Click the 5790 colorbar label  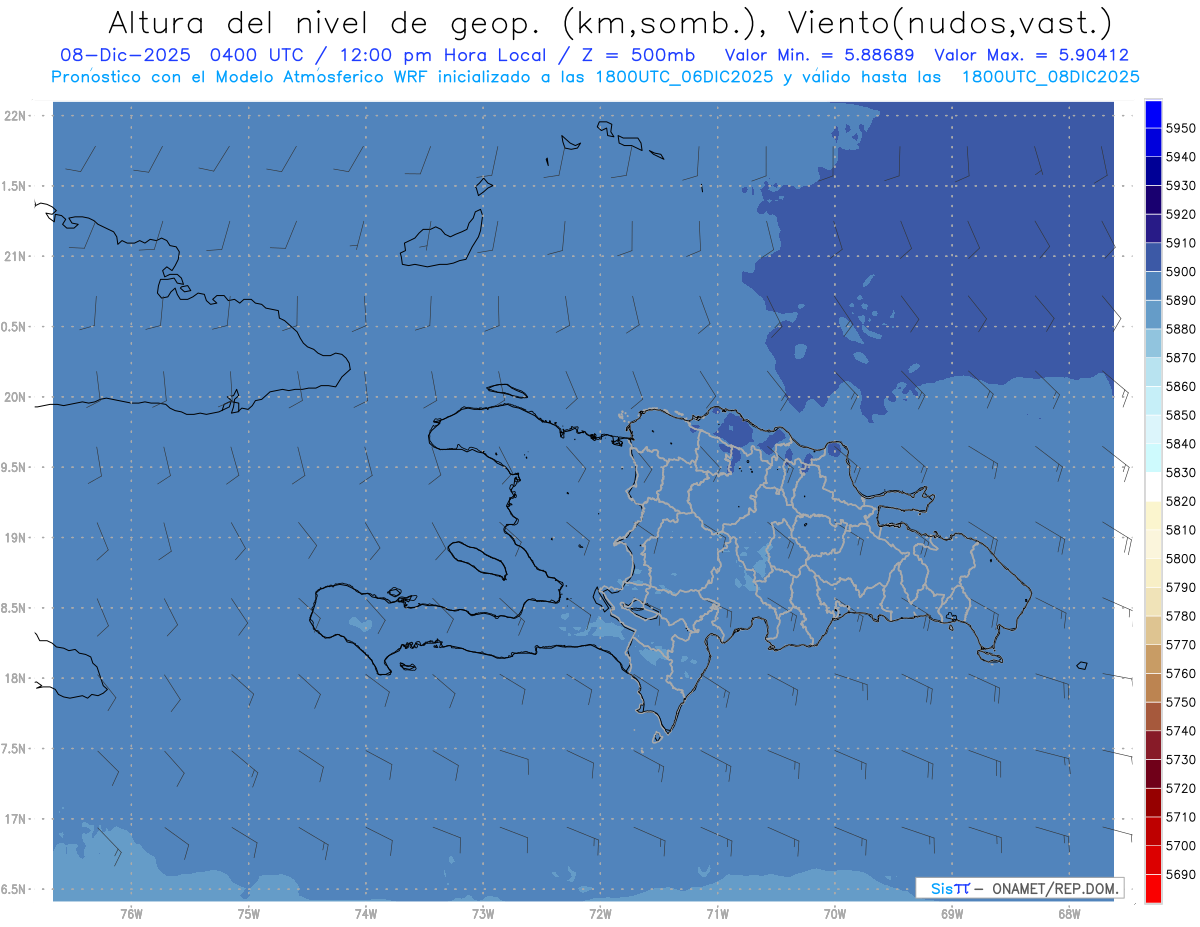[x=1180, y=587]
